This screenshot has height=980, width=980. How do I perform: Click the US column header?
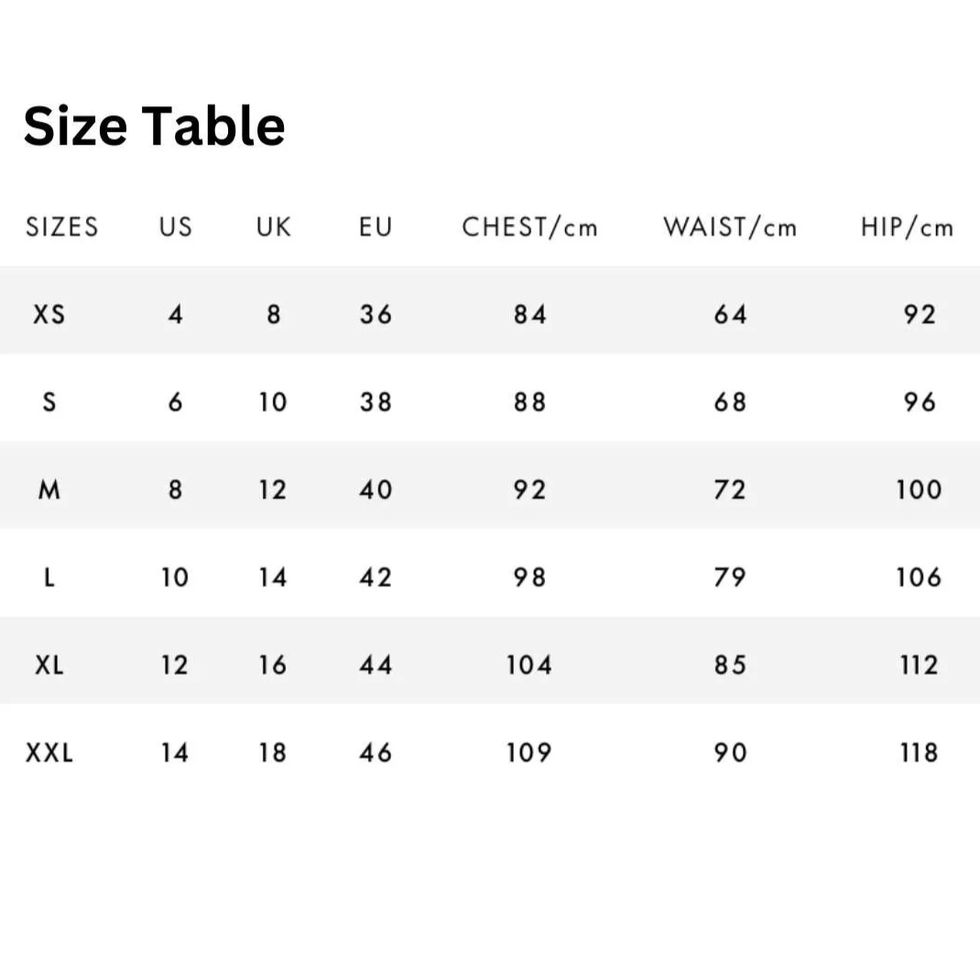coord(175,227)
